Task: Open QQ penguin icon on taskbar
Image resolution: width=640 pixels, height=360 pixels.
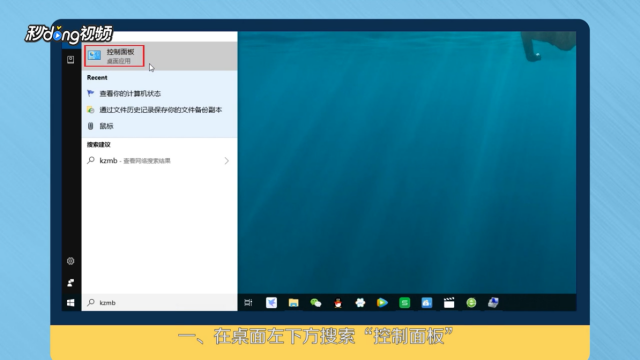Action: (338, 302)
